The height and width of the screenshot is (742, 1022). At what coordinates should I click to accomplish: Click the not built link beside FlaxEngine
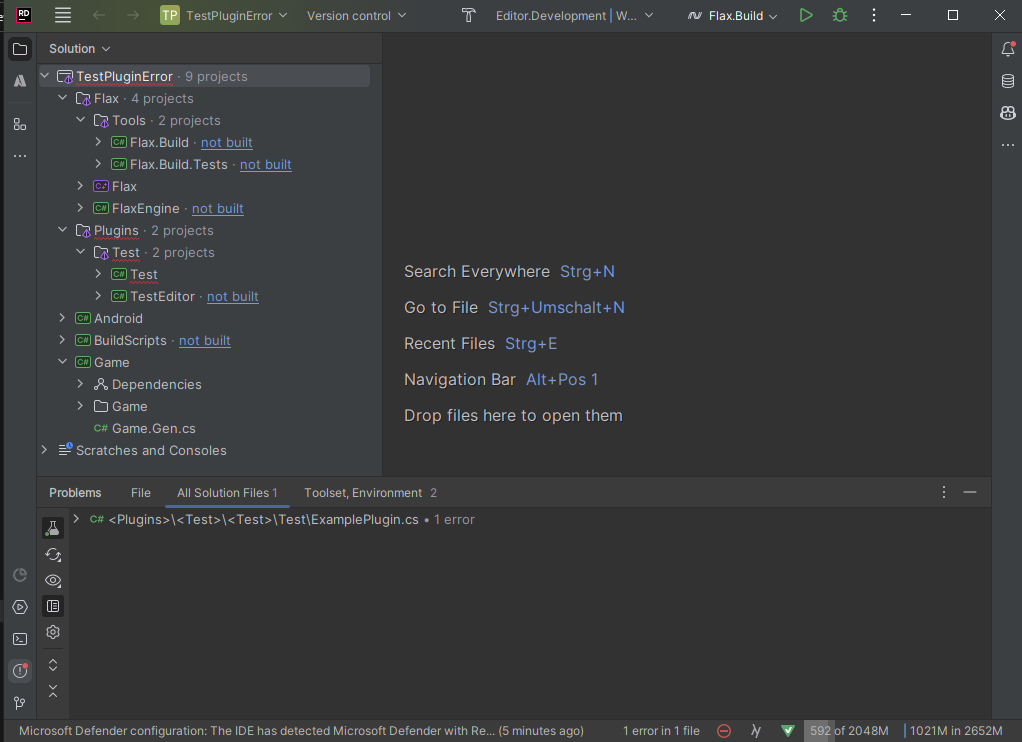pos(217,208)
